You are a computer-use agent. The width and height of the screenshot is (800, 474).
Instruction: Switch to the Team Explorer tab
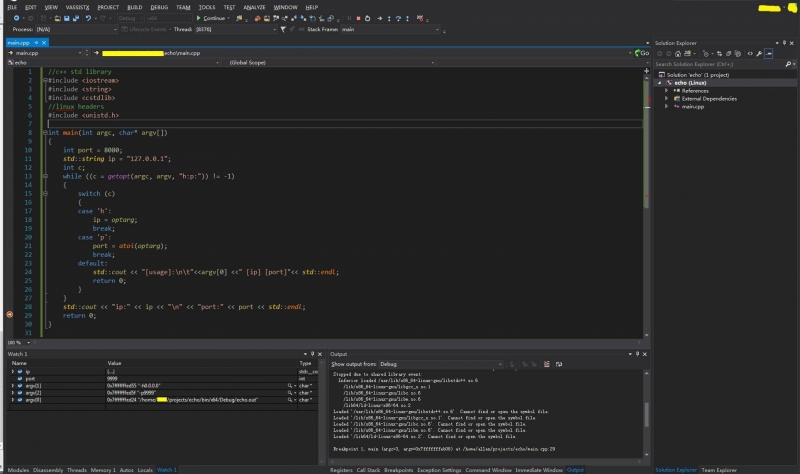point(719,470)
